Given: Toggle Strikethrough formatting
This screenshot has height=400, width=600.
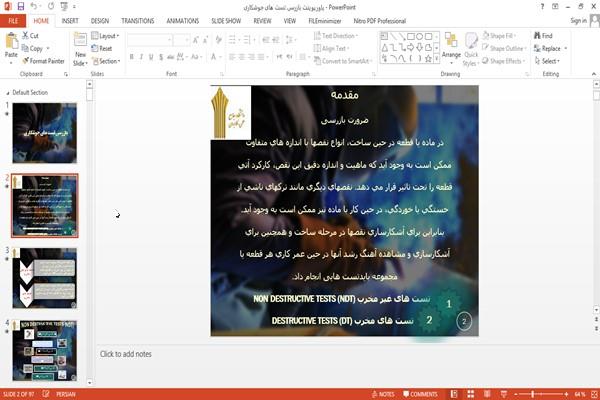Looking at the screenshot, I should pos(171,57).
